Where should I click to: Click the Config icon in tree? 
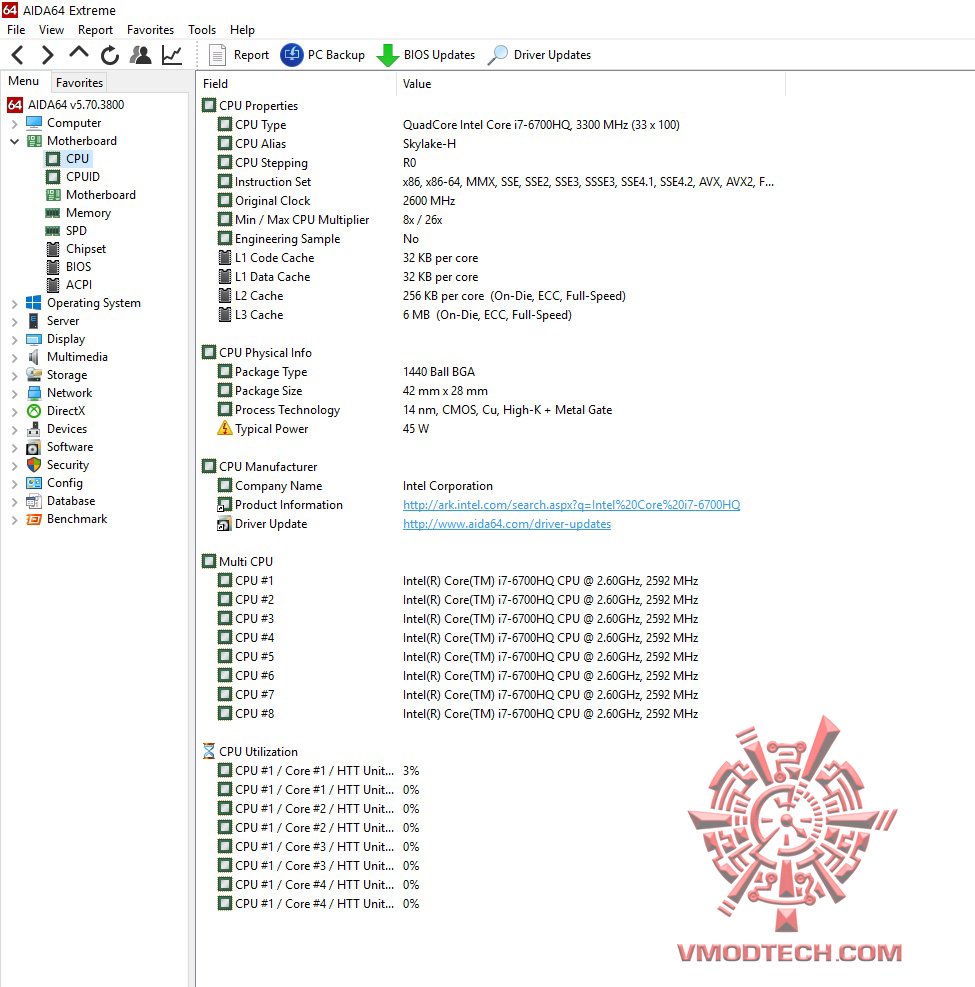click(34, 483)
